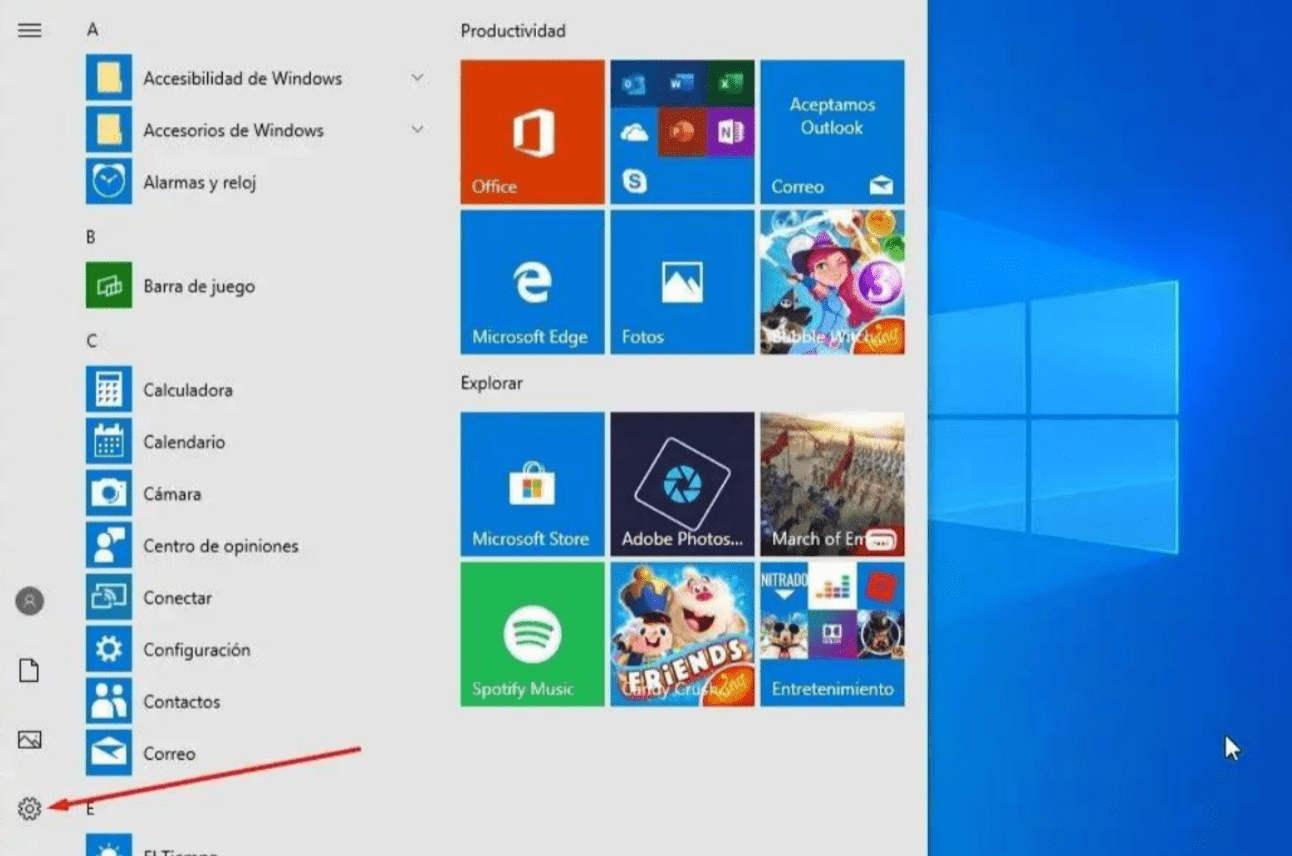This screenshot has width=1292, height=856.
Task: Select Centro de opiniones text label
Action: tap(221, 546)
